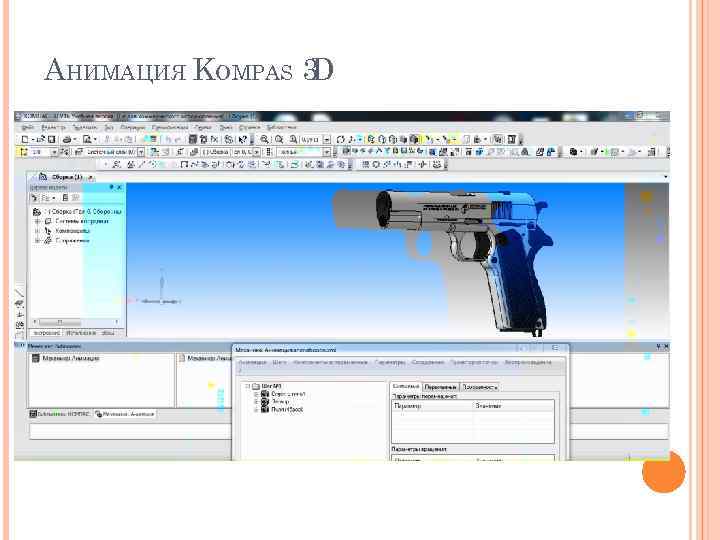Click the Save diskette icon
The width and height of the screenshot is (720, 540).
pyautogui.click(x=51, y=139)
